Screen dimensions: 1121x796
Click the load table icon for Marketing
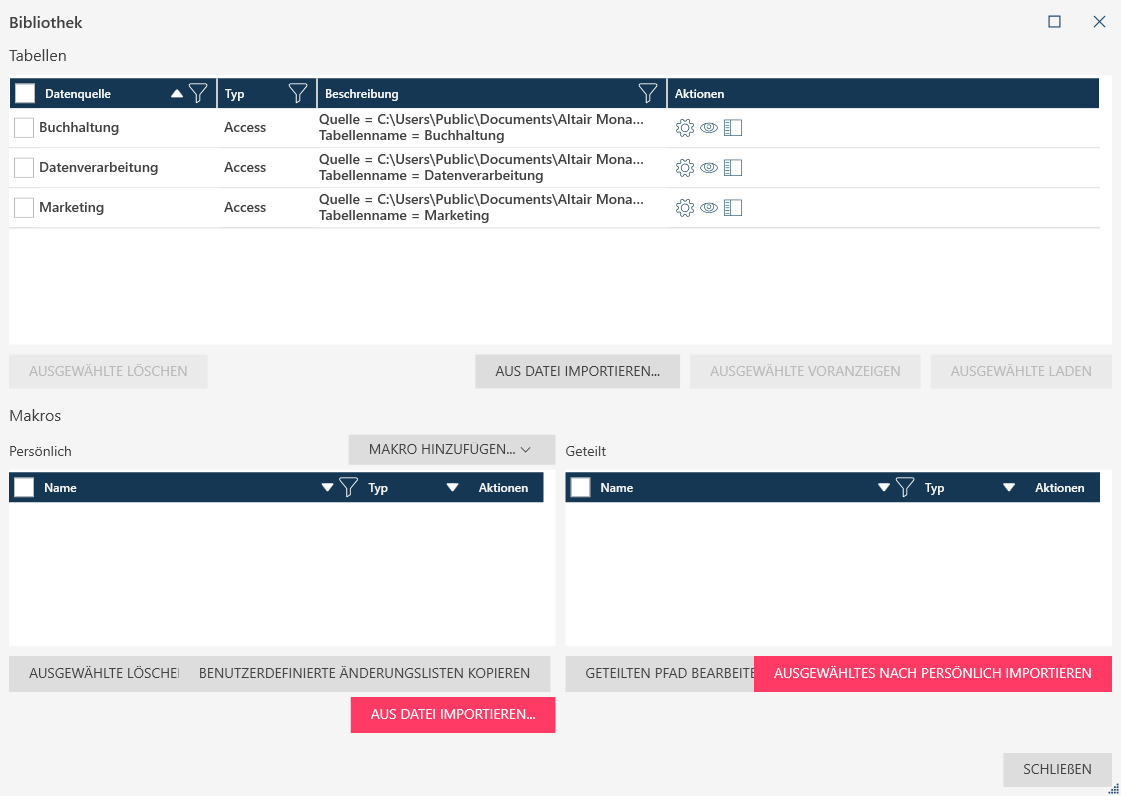tap(733, 208)
